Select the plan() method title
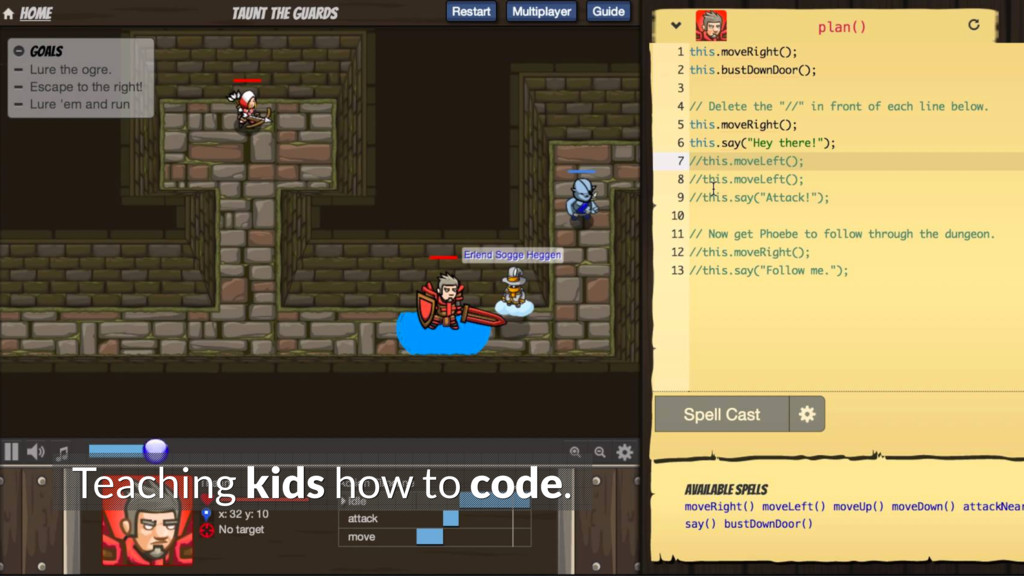 (x=842, y=27)
